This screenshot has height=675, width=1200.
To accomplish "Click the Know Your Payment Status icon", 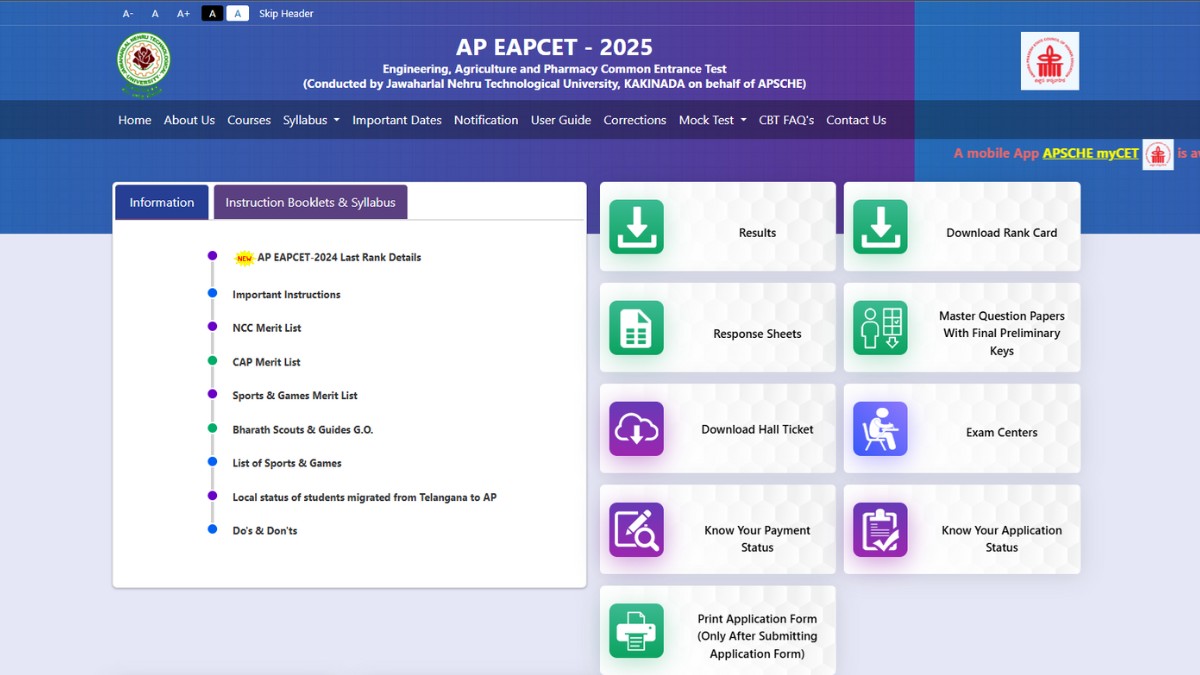I will point(636,529).
